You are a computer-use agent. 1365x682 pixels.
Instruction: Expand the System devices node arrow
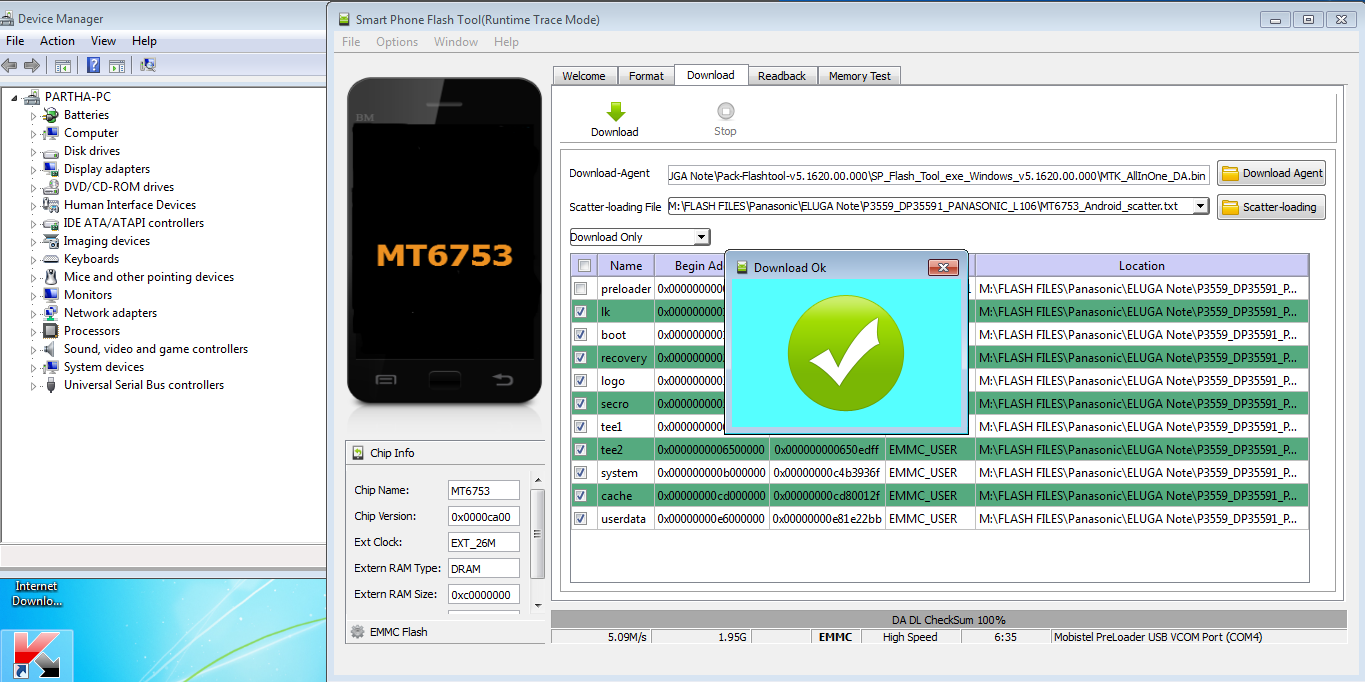pyautogui.click(x=33, y=367)
